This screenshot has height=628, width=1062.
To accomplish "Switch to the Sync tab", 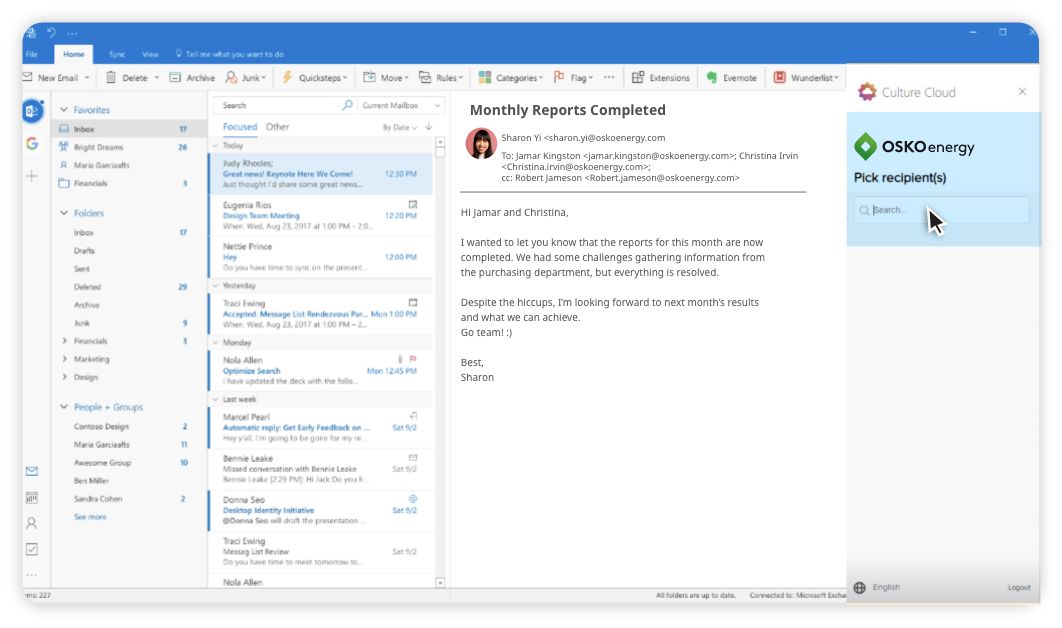I will pyautogui.click(x=117, y=54).
